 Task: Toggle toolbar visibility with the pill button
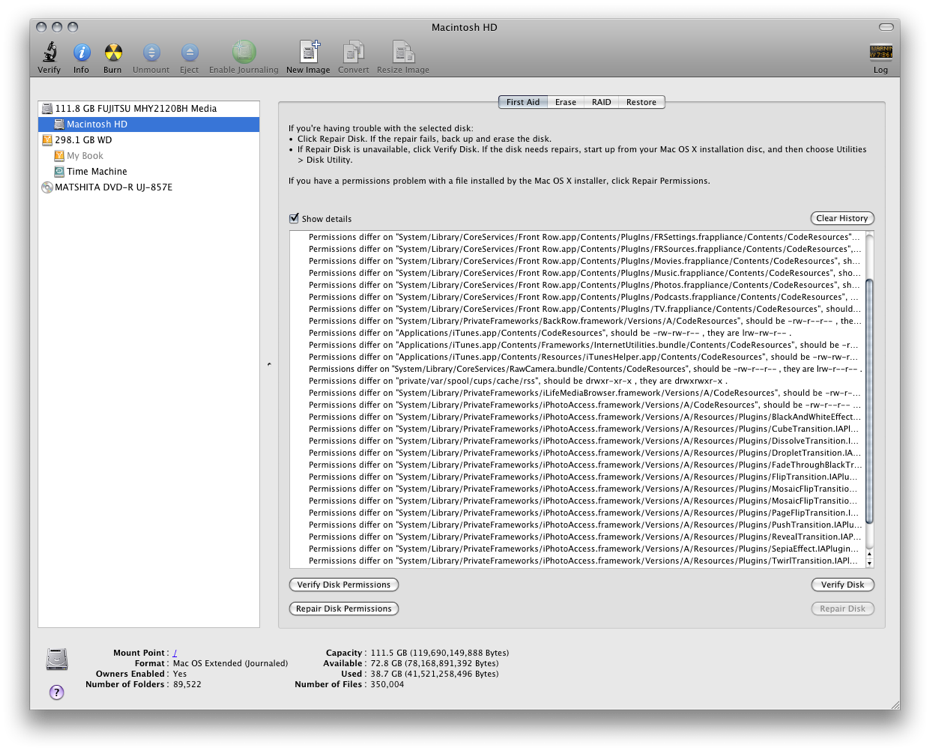pos(886,27)
